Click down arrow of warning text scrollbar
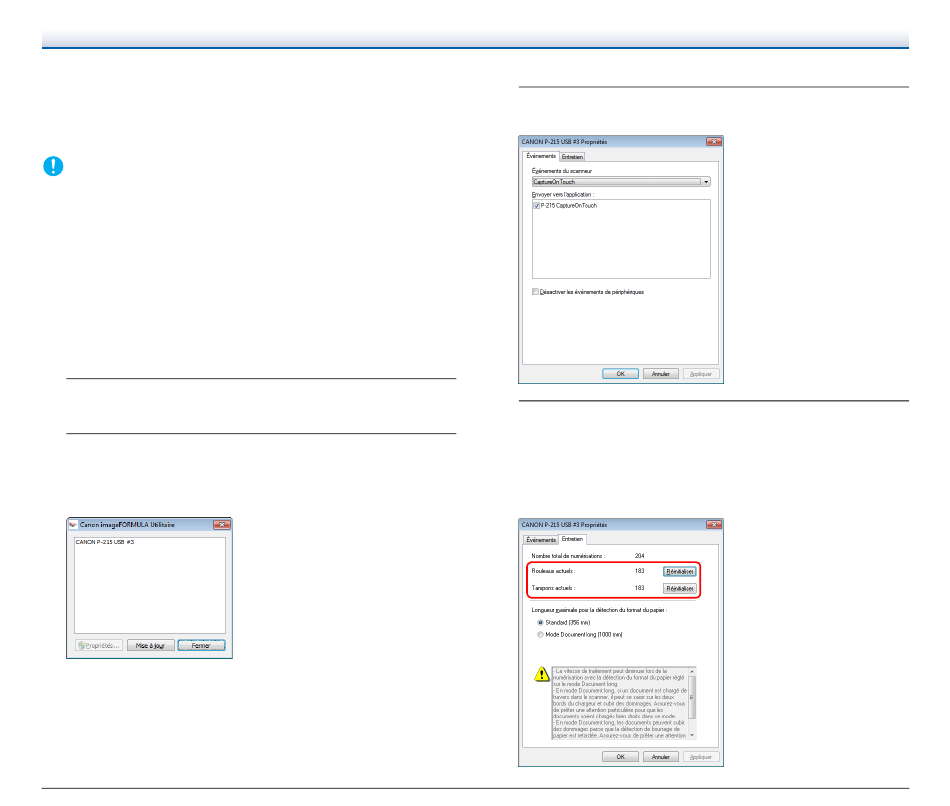Image resolution: width=950 pixels, height=806 pixels. (x=692, y=734)
